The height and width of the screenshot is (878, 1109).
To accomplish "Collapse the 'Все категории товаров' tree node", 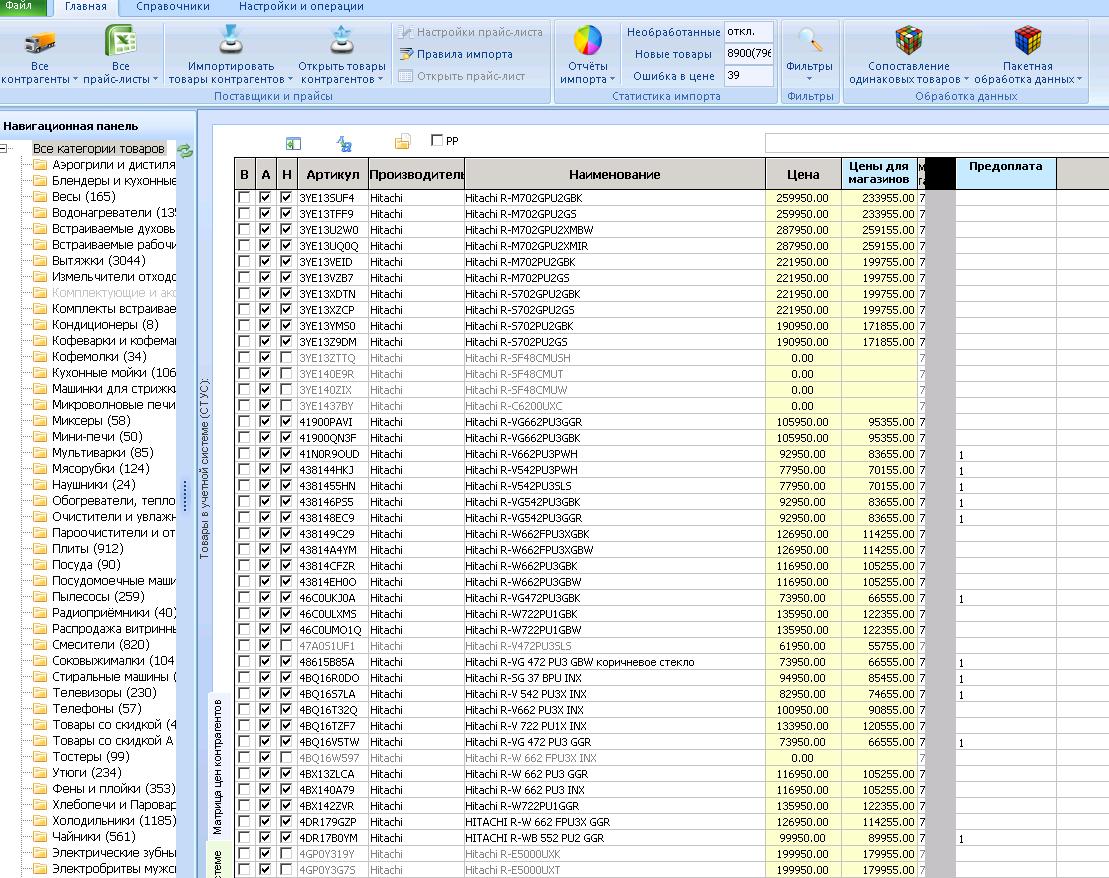I will point(4,149).
